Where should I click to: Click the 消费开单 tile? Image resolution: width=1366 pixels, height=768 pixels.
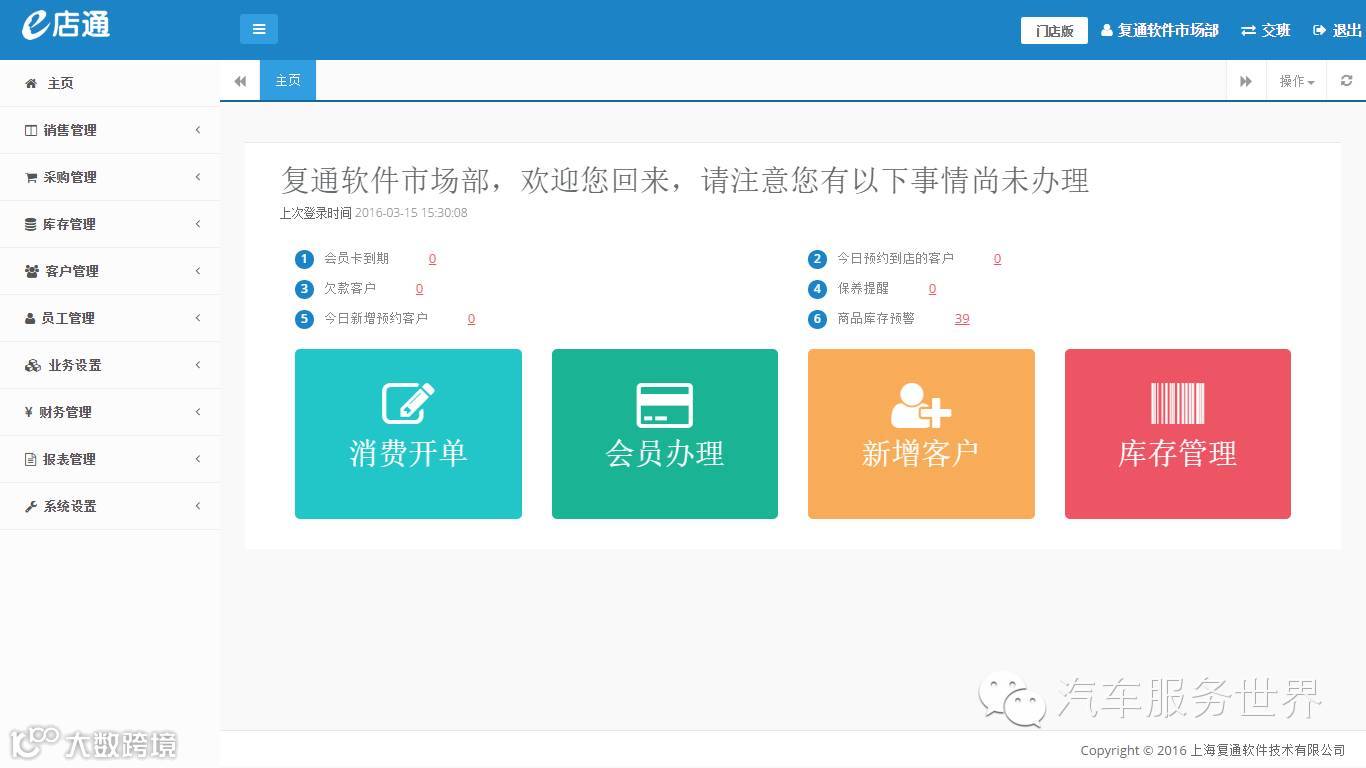(x=408, y=434)
